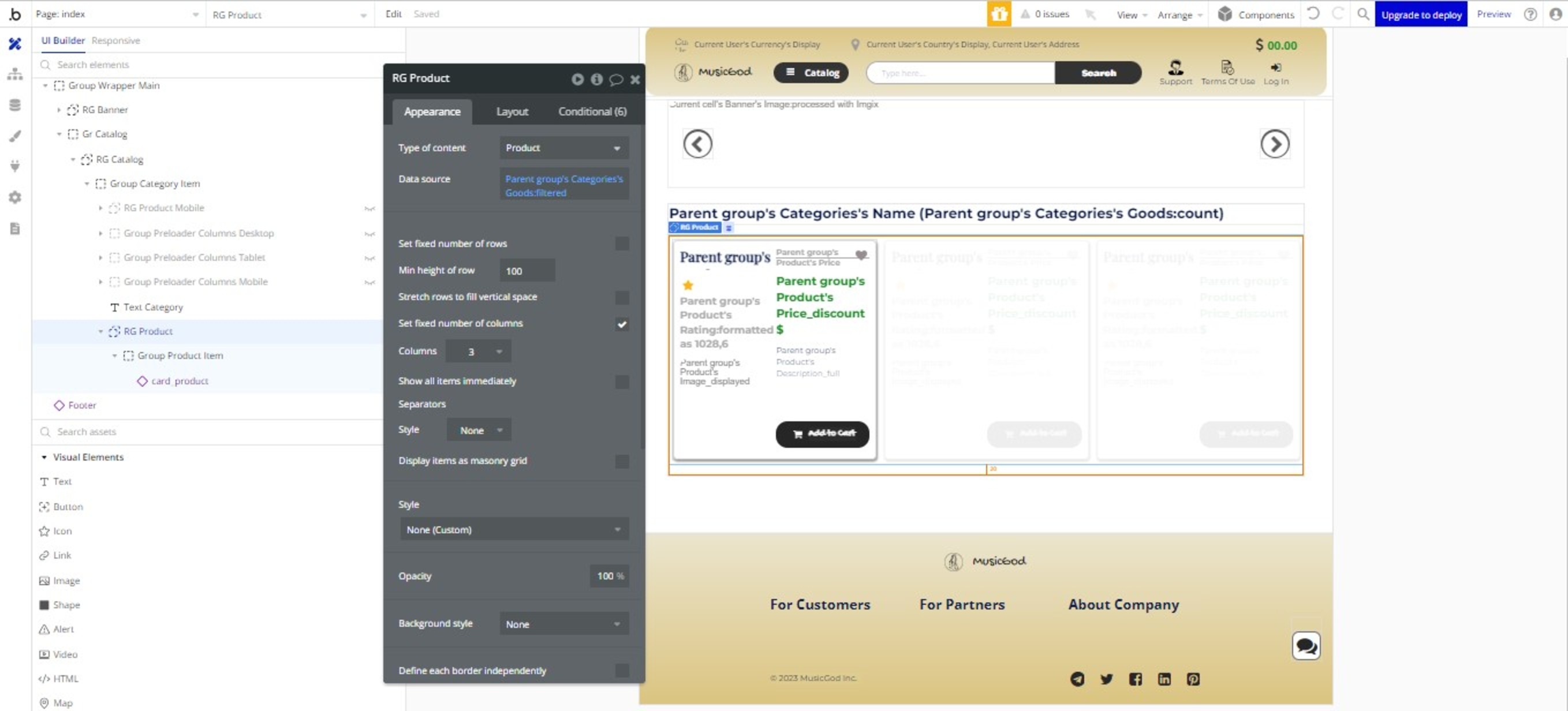The width and height of the screenshot is (1568, 711).
Task: Switch to the Layout tab
Action: [x=512, y=112]
